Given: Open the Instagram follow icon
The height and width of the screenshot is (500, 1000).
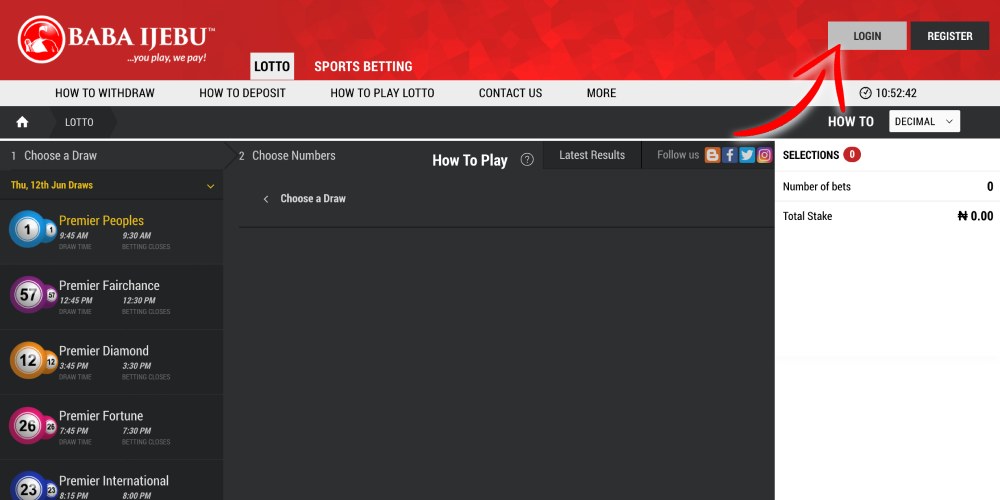Looking at the screenshot, I should coord(764,155).
